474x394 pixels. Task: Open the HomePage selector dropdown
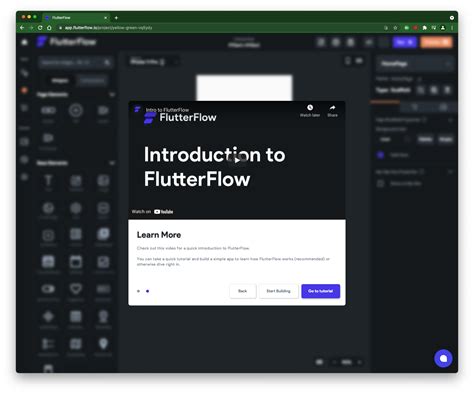tap(415, 64)
